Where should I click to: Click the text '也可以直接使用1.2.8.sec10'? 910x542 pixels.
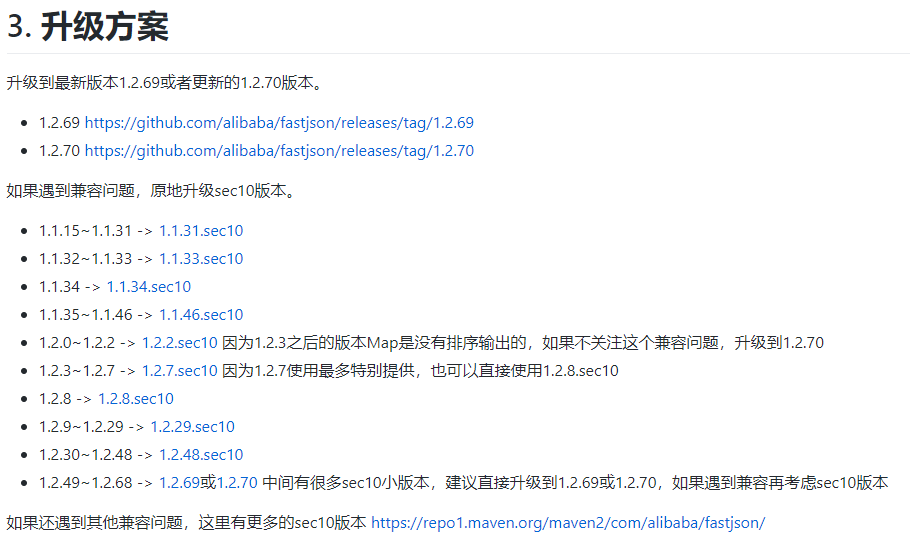coord(525,371)
